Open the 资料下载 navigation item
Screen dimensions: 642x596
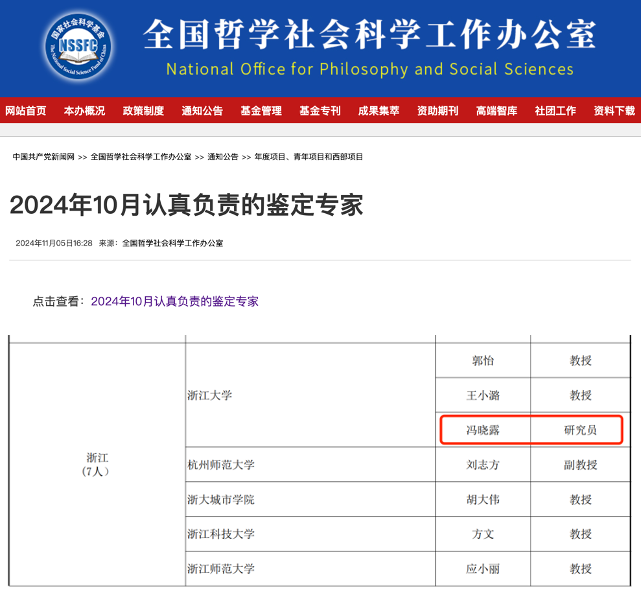click(x=613, y=111)
